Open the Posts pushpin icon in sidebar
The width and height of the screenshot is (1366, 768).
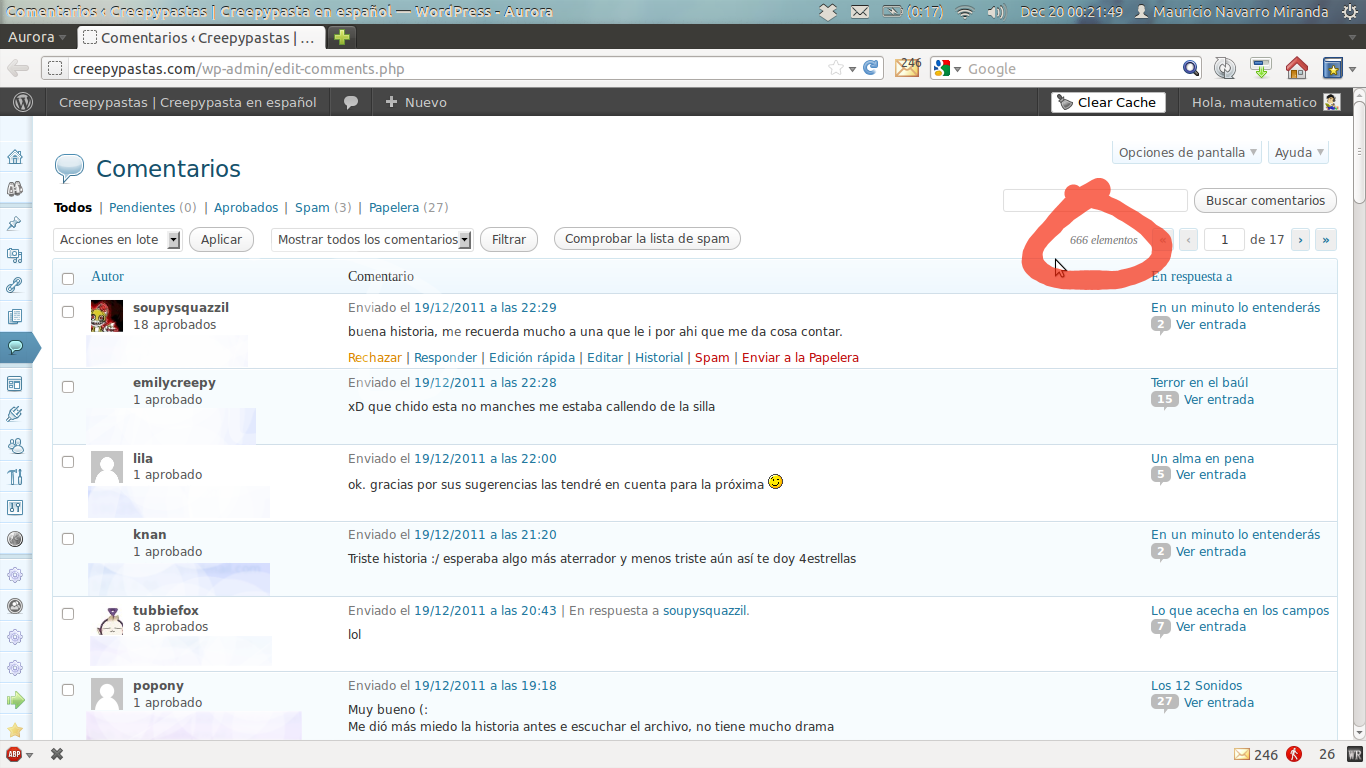point(15,222)
